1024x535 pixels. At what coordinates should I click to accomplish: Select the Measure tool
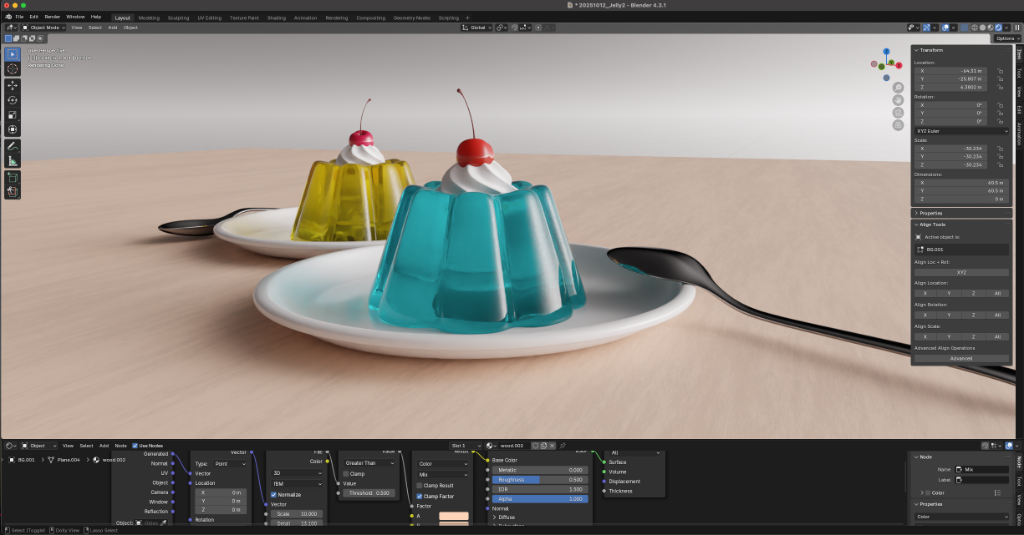[13, 160]
